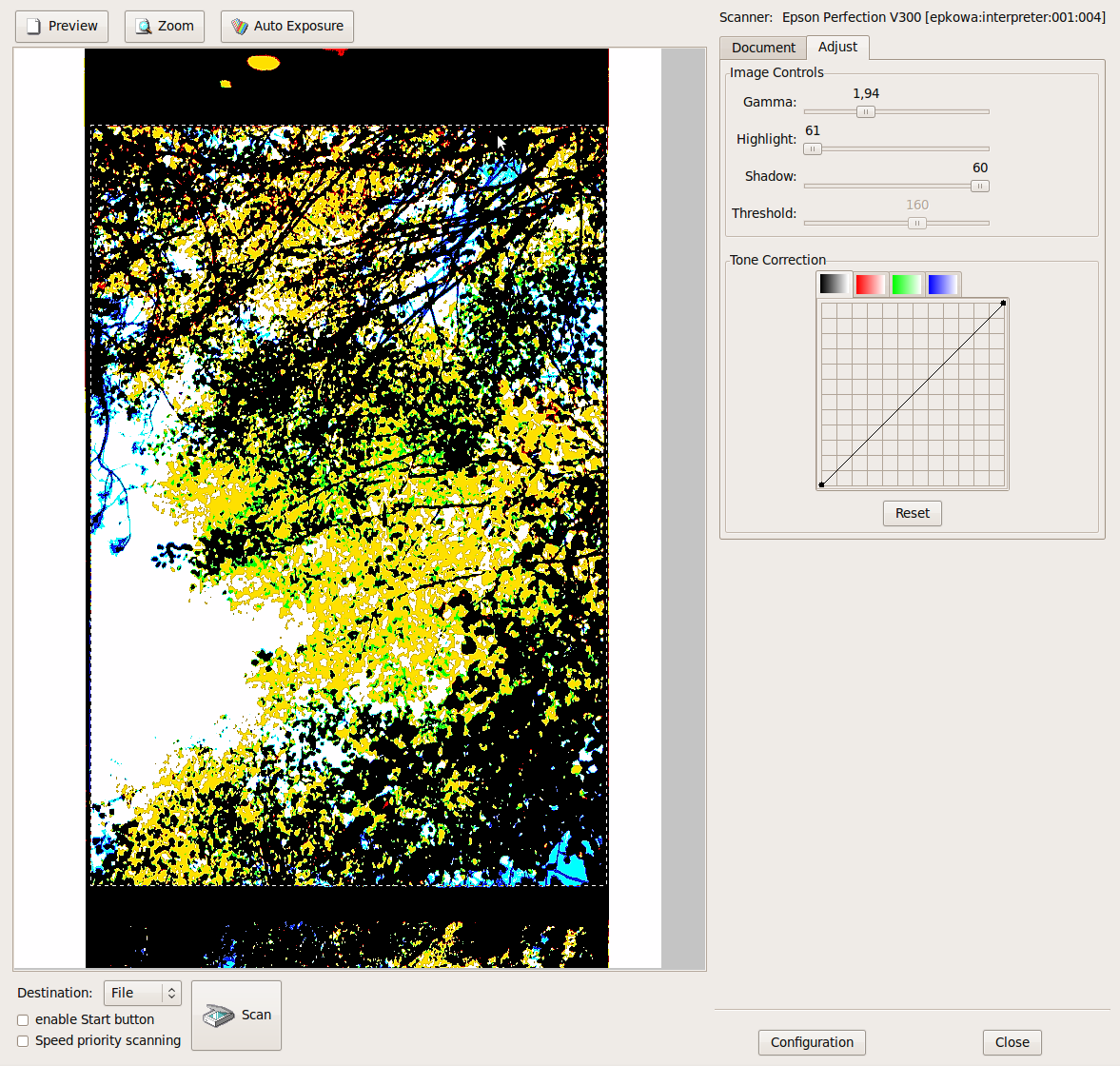Click the Zoom button
The image size is (1120, 1066).
165,27
